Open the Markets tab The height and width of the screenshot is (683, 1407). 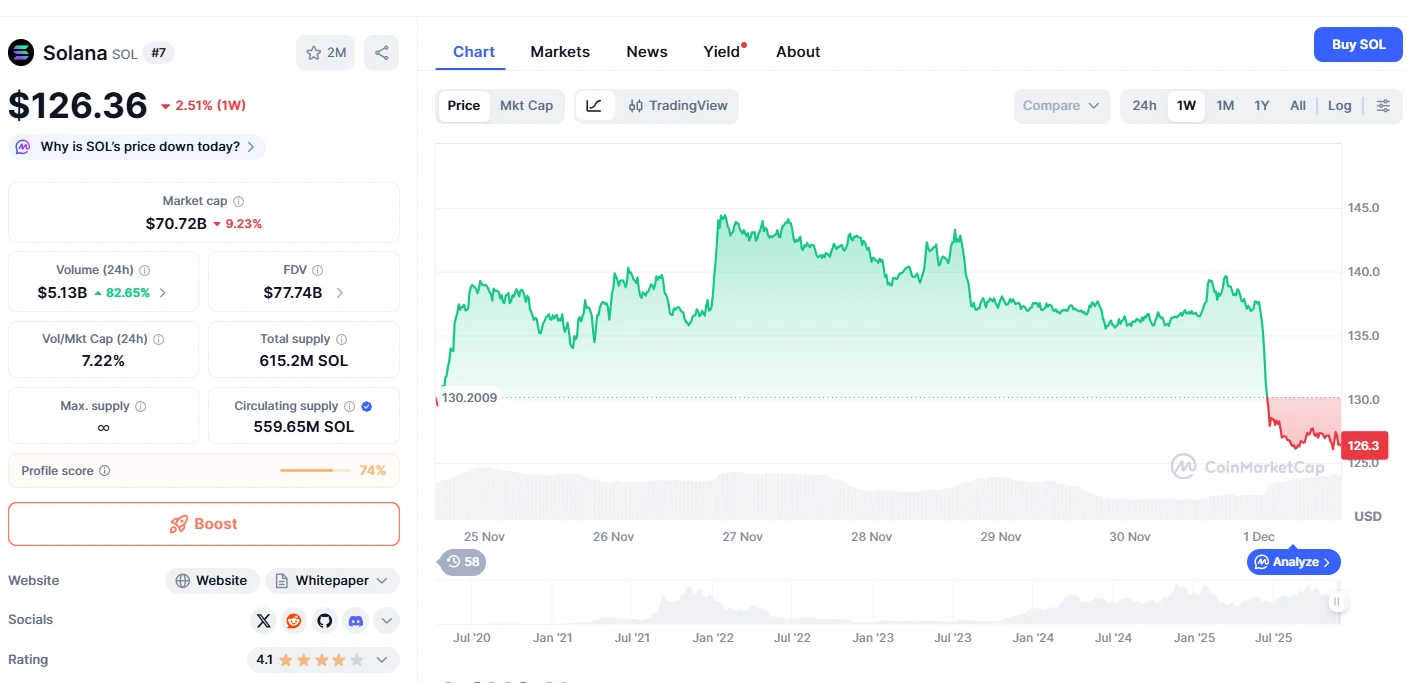560,52
